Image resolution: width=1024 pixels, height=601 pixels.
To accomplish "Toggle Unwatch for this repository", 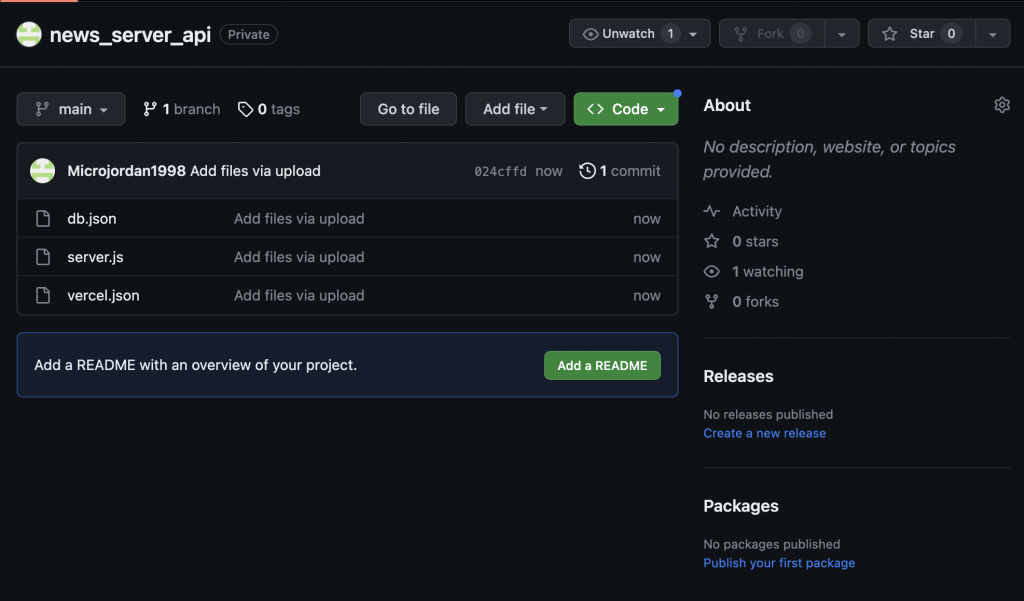I will [x=628, y=34].
